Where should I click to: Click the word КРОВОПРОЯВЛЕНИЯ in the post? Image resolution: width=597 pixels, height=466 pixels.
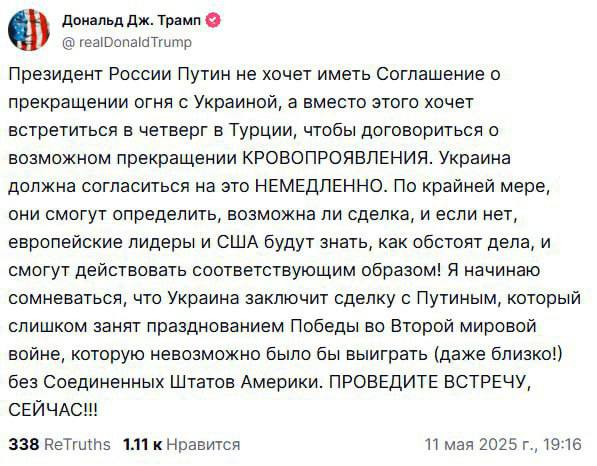pyautogui.click(x=338, y=158)
